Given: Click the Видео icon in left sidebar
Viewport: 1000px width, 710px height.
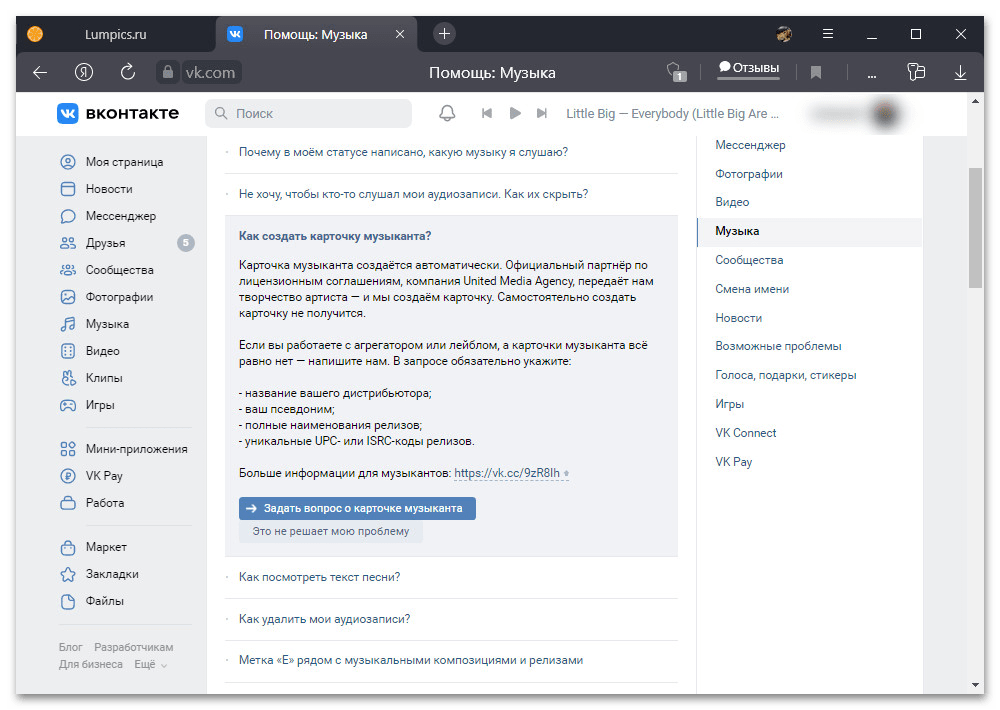Looking at the screenshot, I should pyautogui.click(x=68, y=351).
